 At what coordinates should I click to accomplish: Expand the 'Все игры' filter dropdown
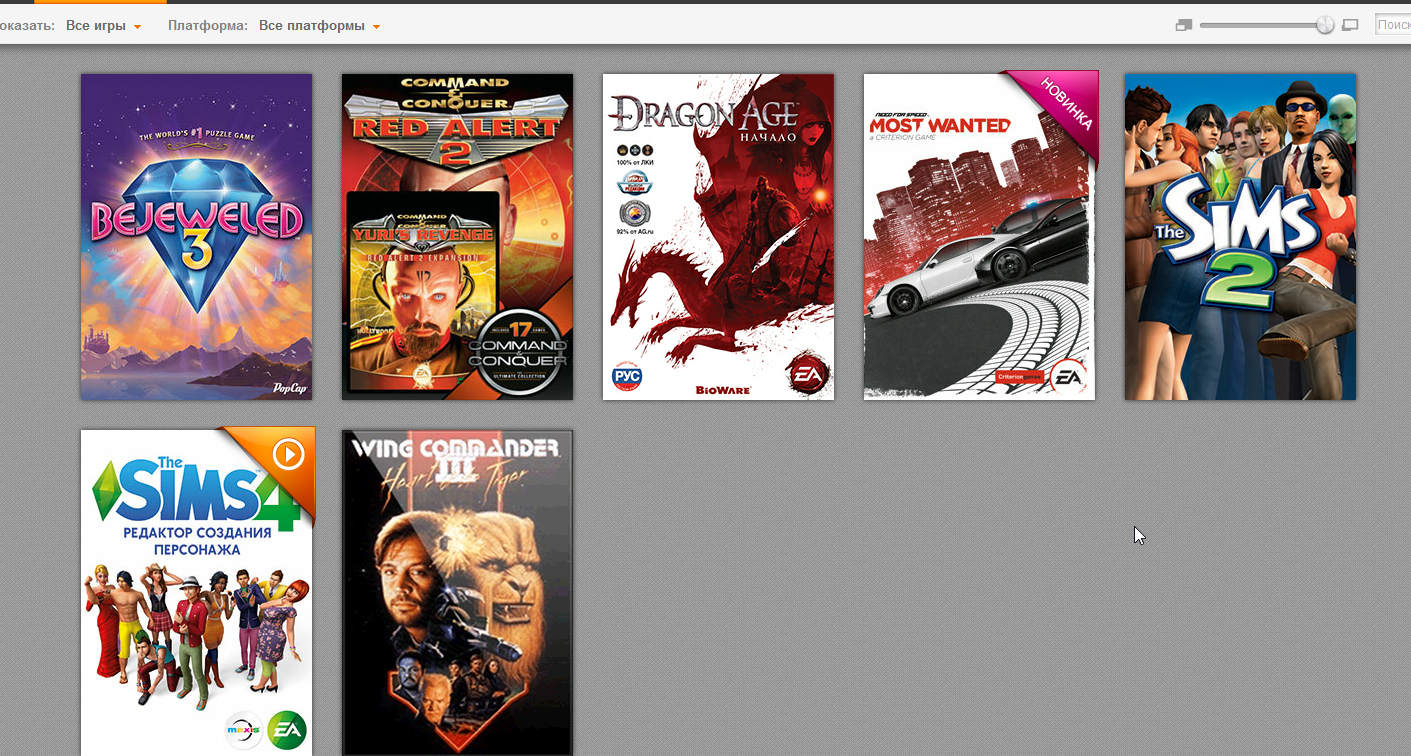(x=103, y=26)
